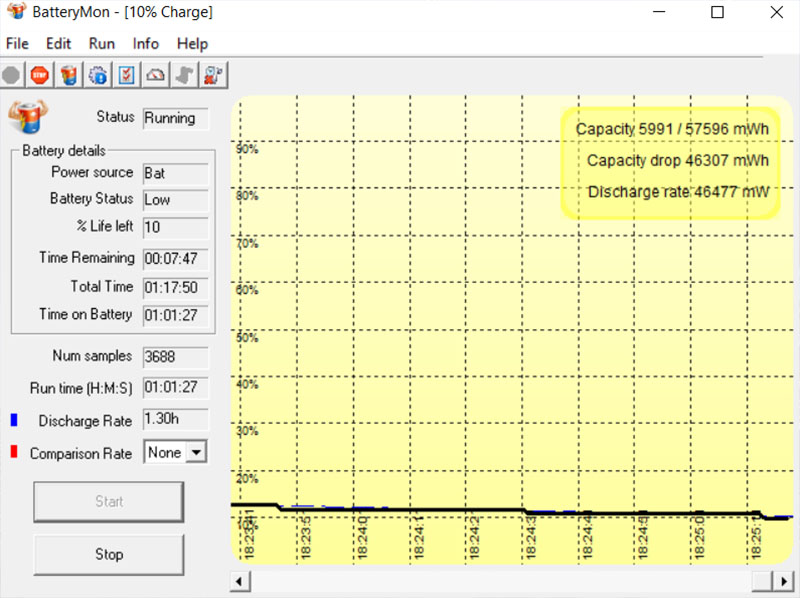
Task: Open the Run menu
Action: coord(101,44)
